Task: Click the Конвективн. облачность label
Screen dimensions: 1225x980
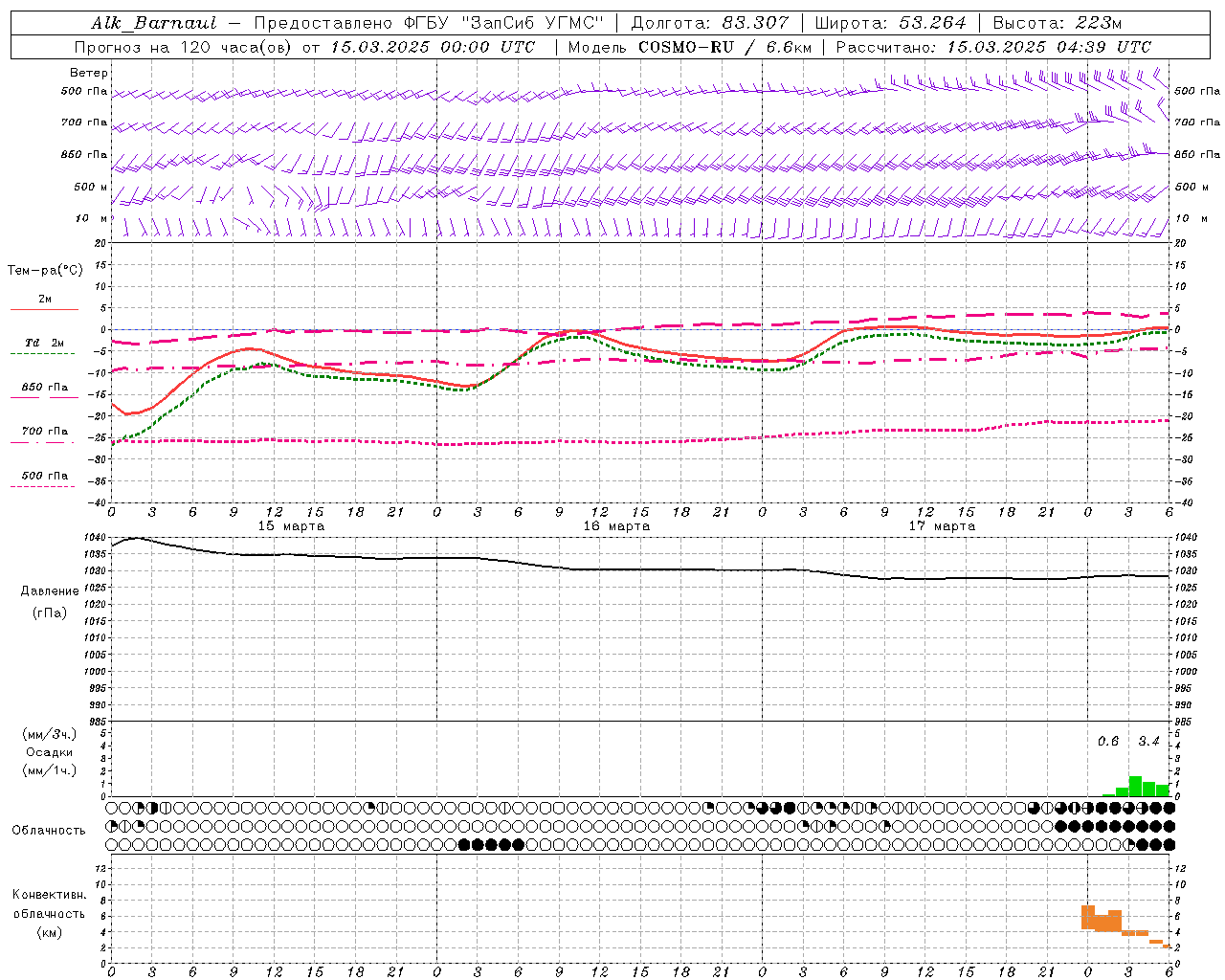Action: click(x=49, y=904)
